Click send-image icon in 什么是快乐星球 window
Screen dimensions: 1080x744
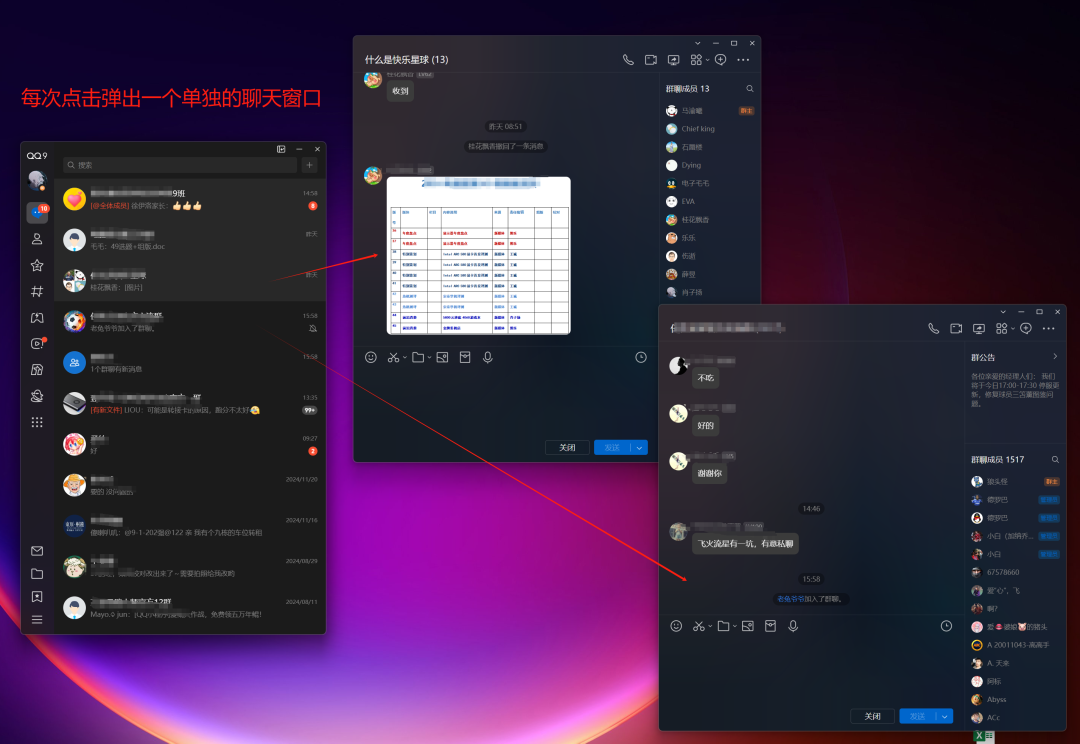pos(442,358)
